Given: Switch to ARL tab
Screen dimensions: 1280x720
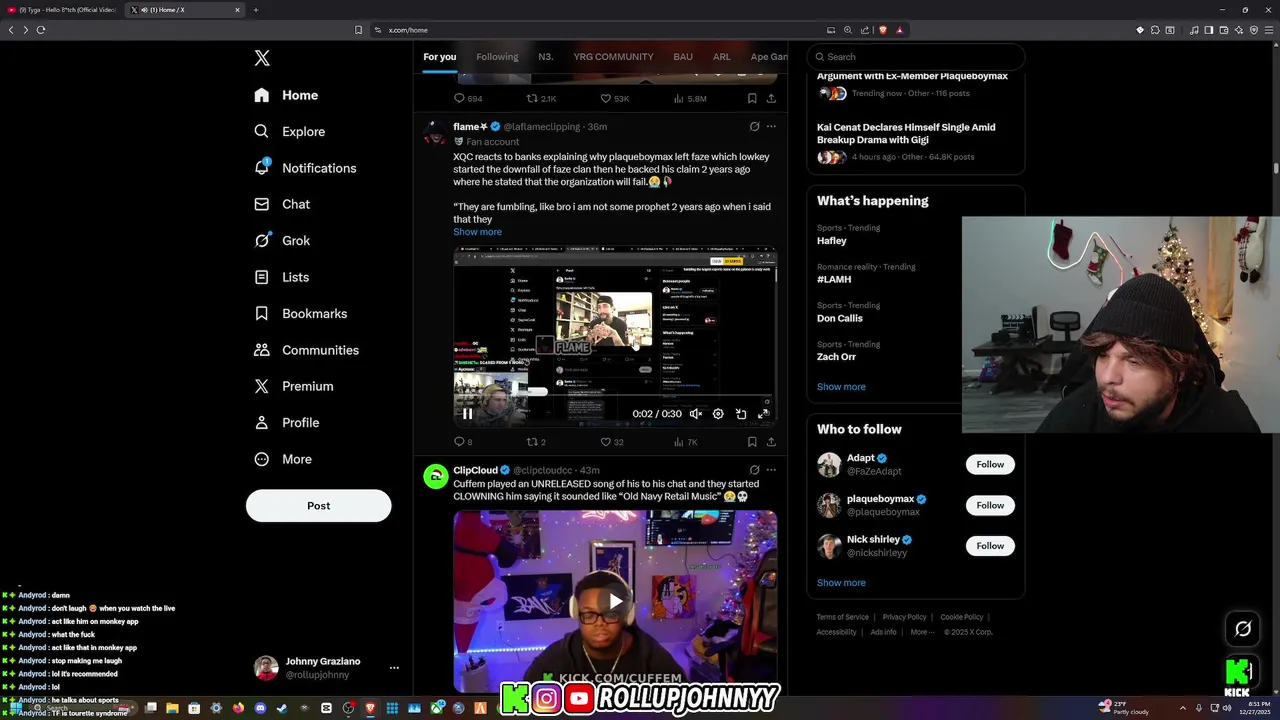Looking at the screenshot, I should click(x=721, y=57).
